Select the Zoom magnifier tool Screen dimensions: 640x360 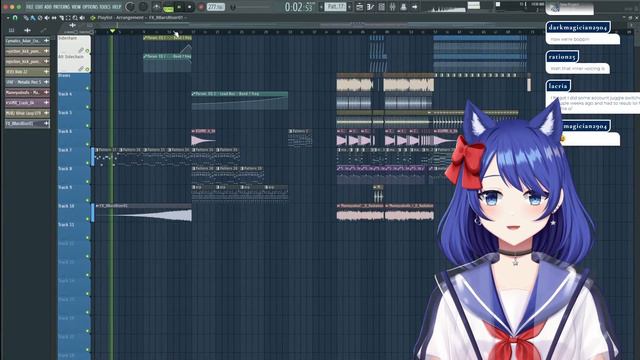(x=75, y=18)
